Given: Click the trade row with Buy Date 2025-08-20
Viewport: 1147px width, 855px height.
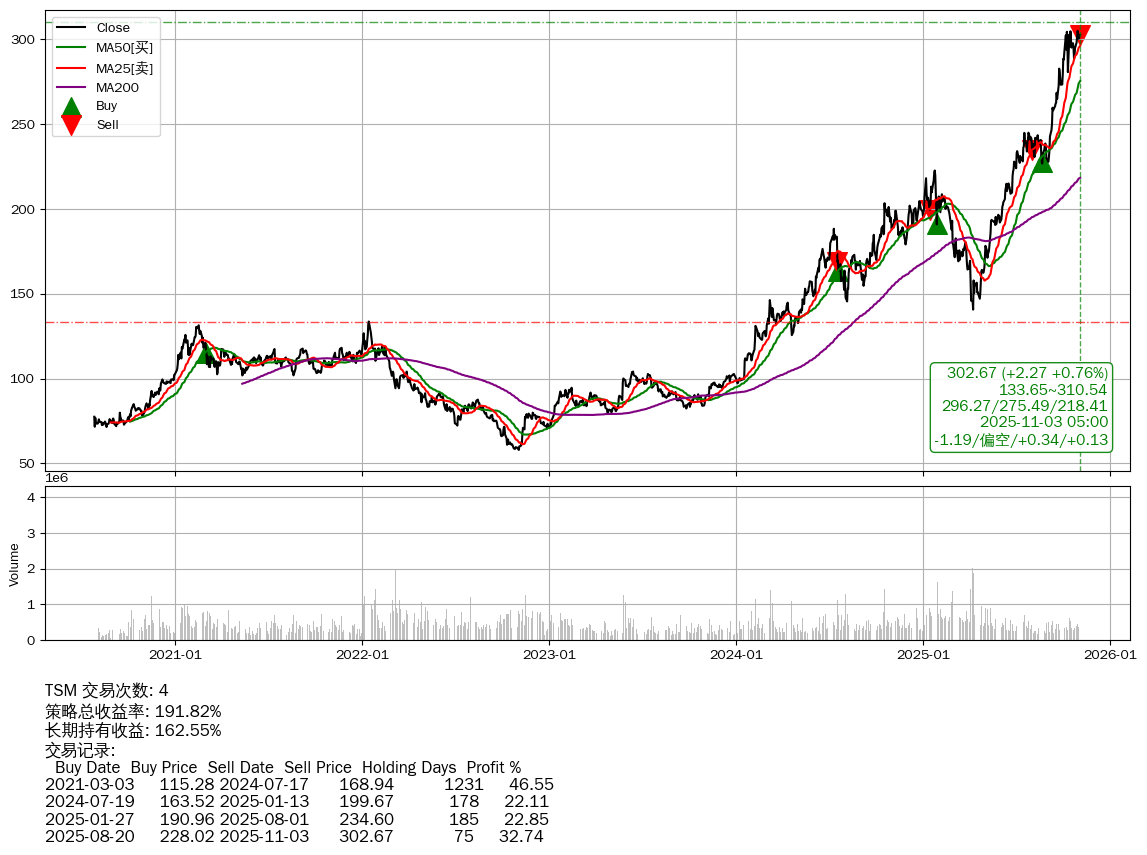Looking at the screenshot, I should point(294,836).
